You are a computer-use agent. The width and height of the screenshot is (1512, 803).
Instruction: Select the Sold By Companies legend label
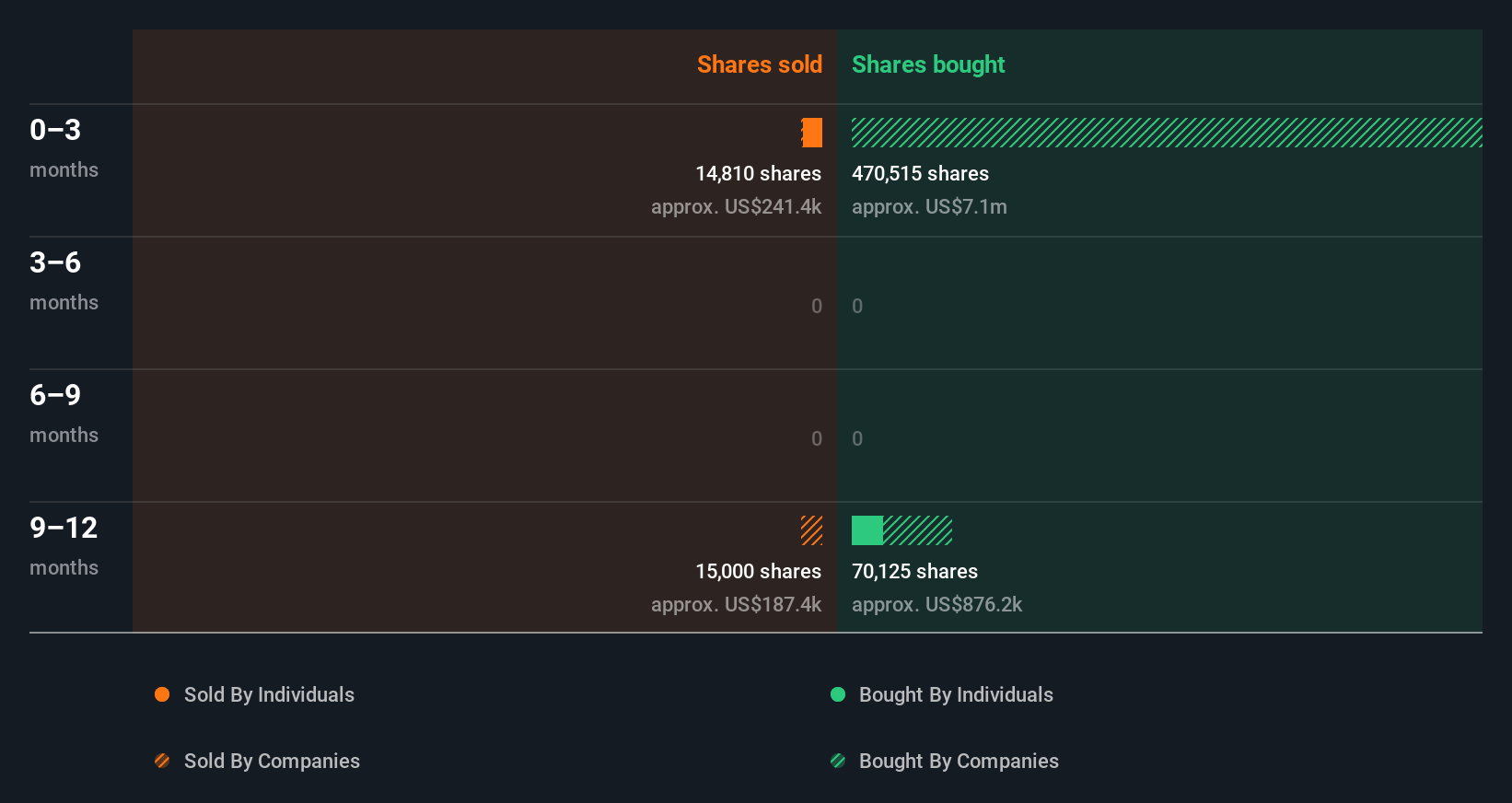(x=272, y=762)
